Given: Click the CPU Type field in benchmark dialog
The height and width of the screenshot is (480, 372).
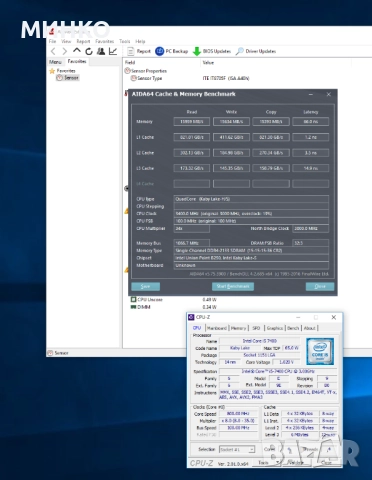Looking at the screenshot, I should 251,199.
